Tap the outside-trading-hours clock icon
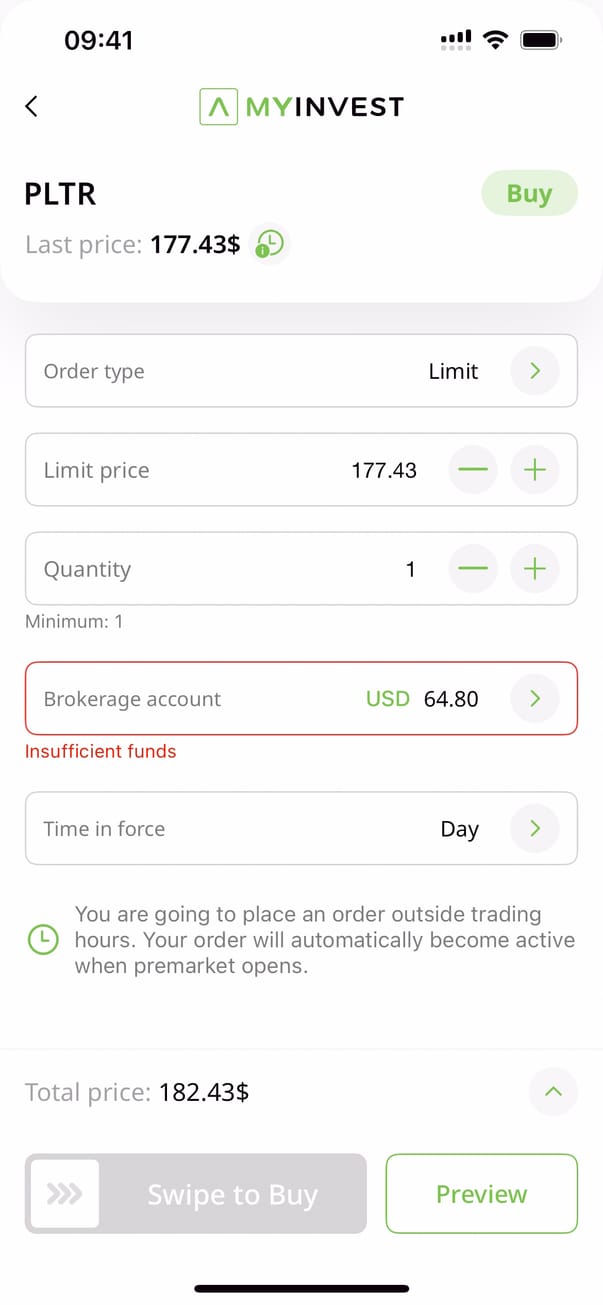 [x=43, y=940]
